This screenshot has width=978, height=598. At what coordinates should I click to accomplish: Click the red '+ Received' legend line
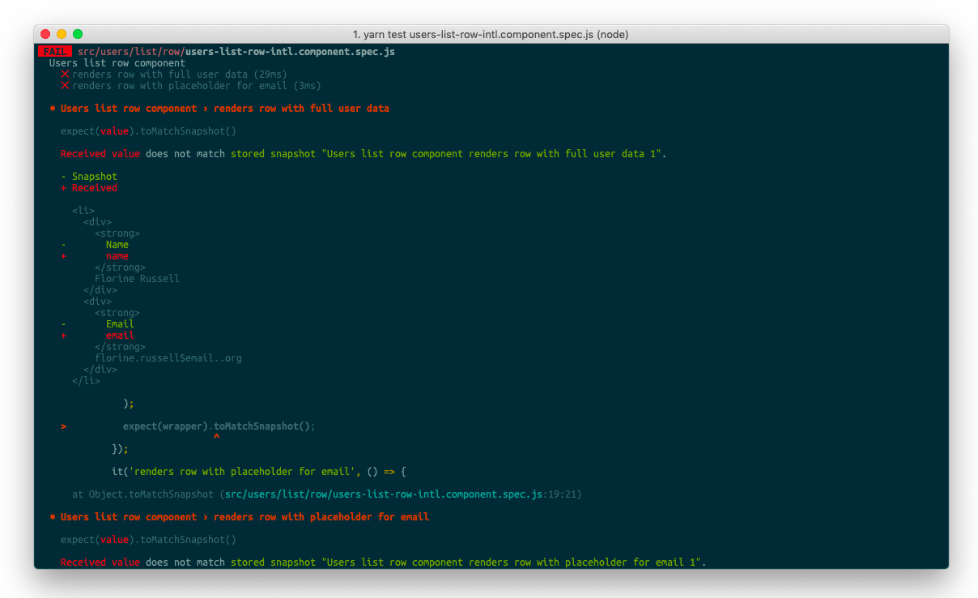pos(89,188)
